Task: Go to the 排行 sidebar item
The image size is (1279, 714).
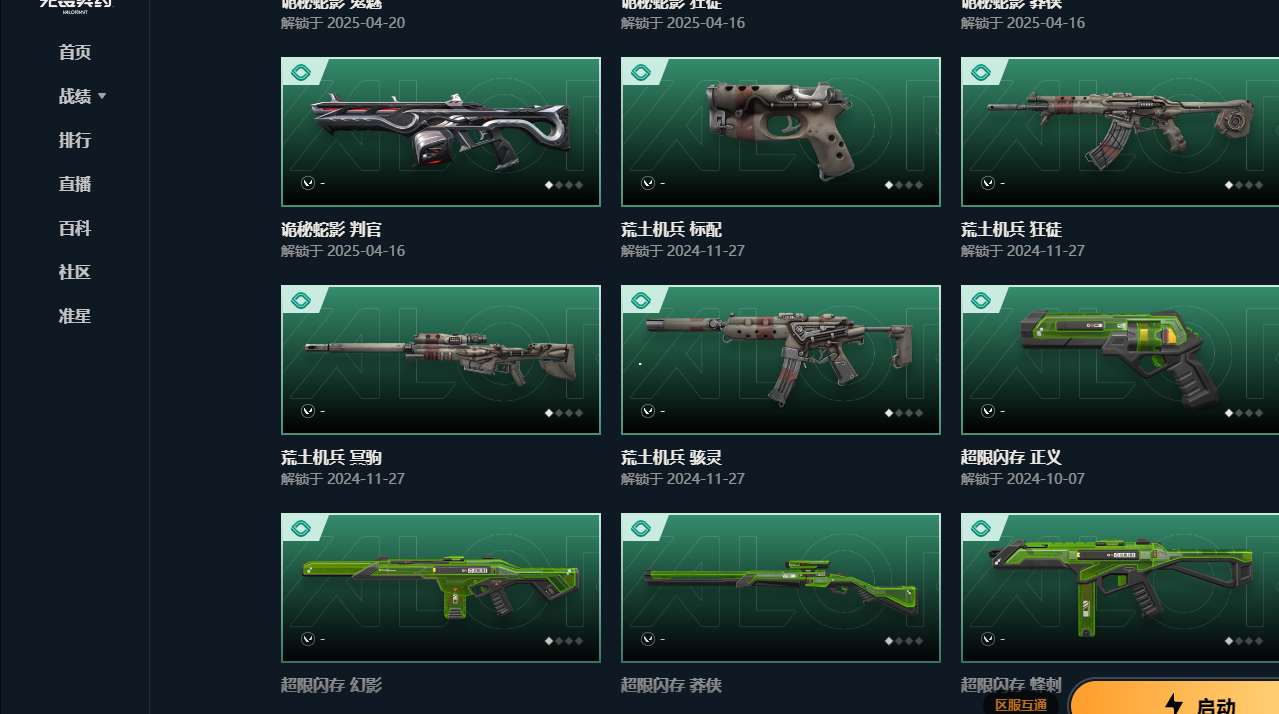Action: (x=75, y=140)
